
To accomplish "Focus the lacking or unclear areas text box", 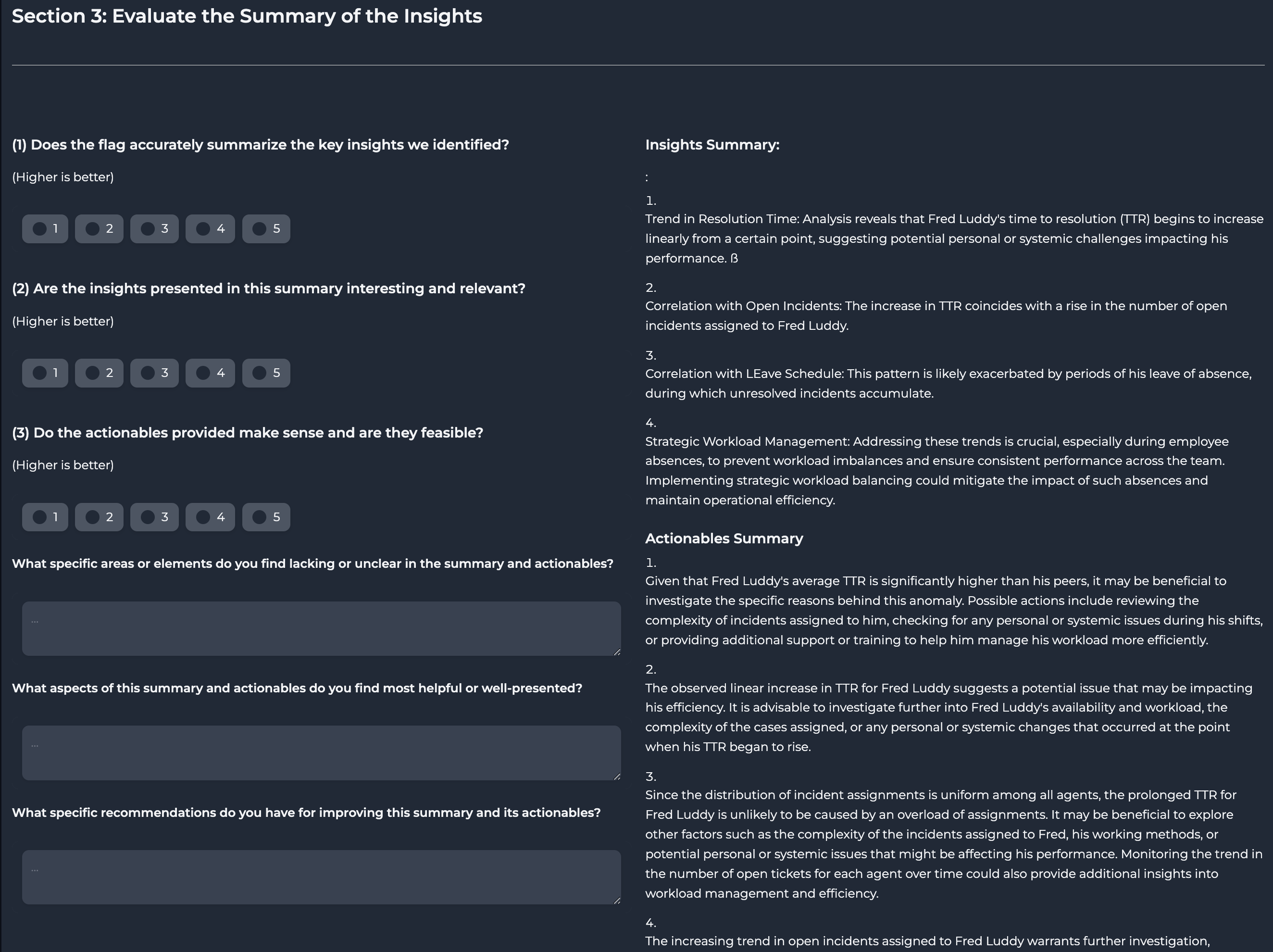I will [x=321, y=628].
